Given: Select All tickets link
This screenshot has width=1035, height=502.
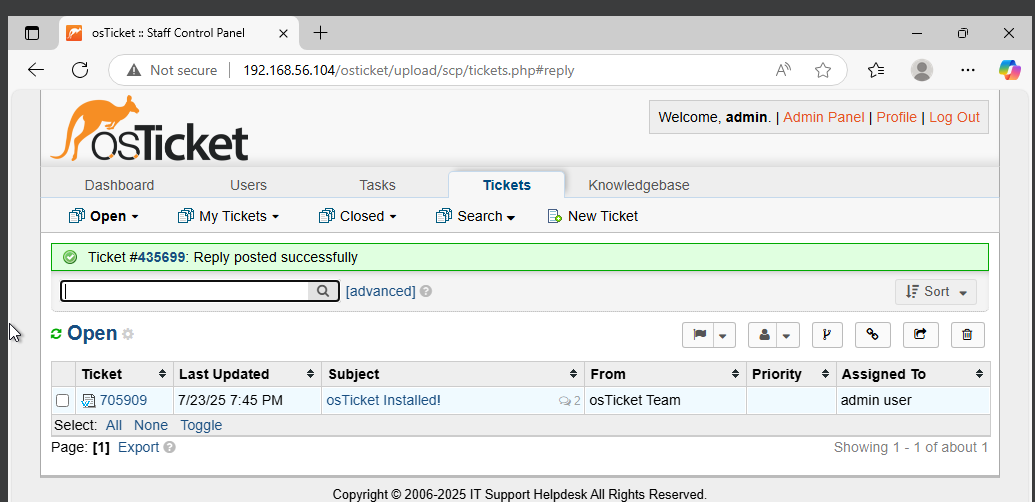Looking at the screenshot, I should tap(114, 425).
